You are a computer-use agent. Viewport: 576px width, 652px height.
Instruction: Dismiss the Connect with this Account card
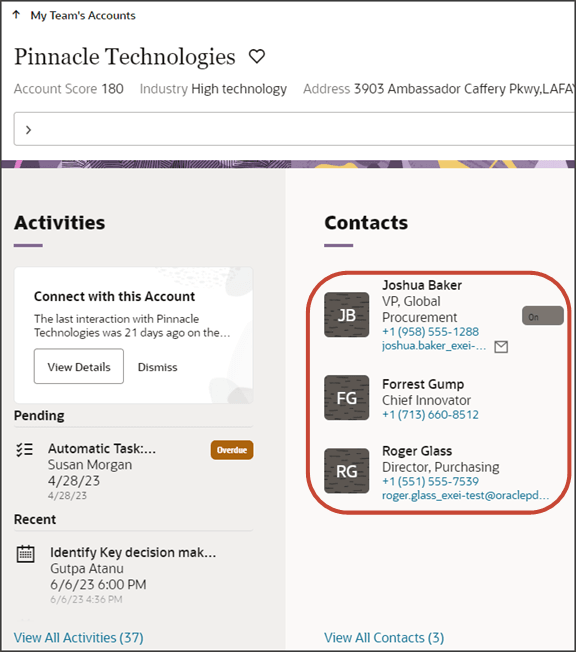[x=157, y=367]
